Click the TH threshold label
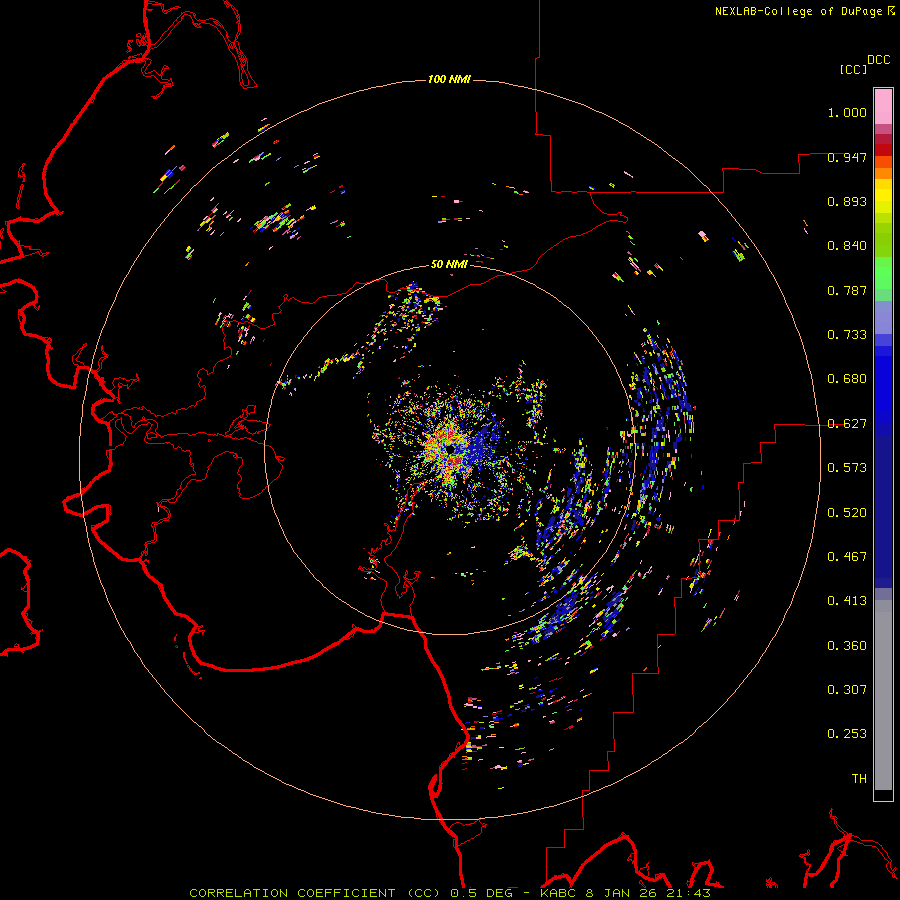The height and width of the screenshot is (900, 900). click(859, 779)
